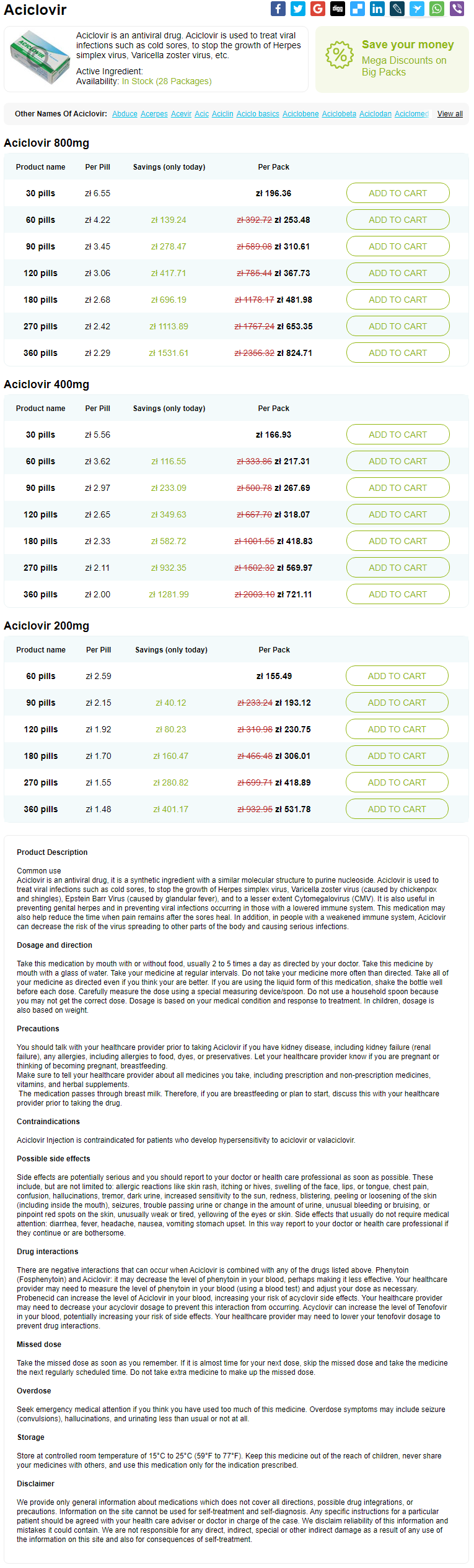
Task: Follow the Aciclobene link
Action: pyautogui.click(x=301, y=114)
